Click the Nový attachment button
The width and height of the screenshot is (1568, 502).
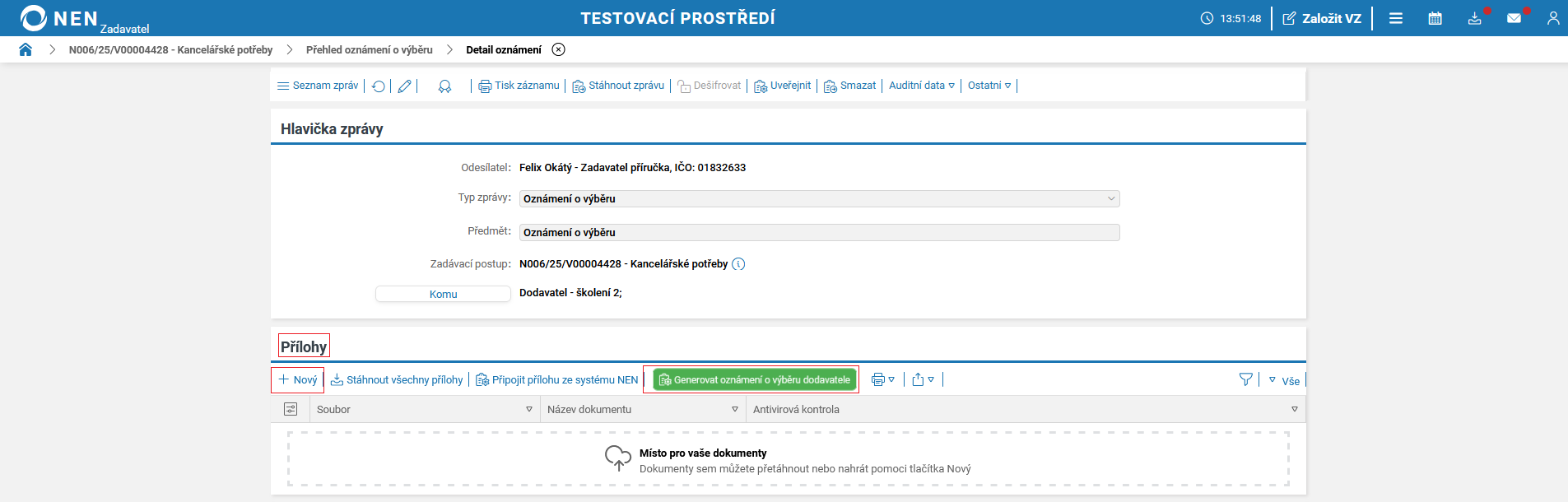point(298,379)
